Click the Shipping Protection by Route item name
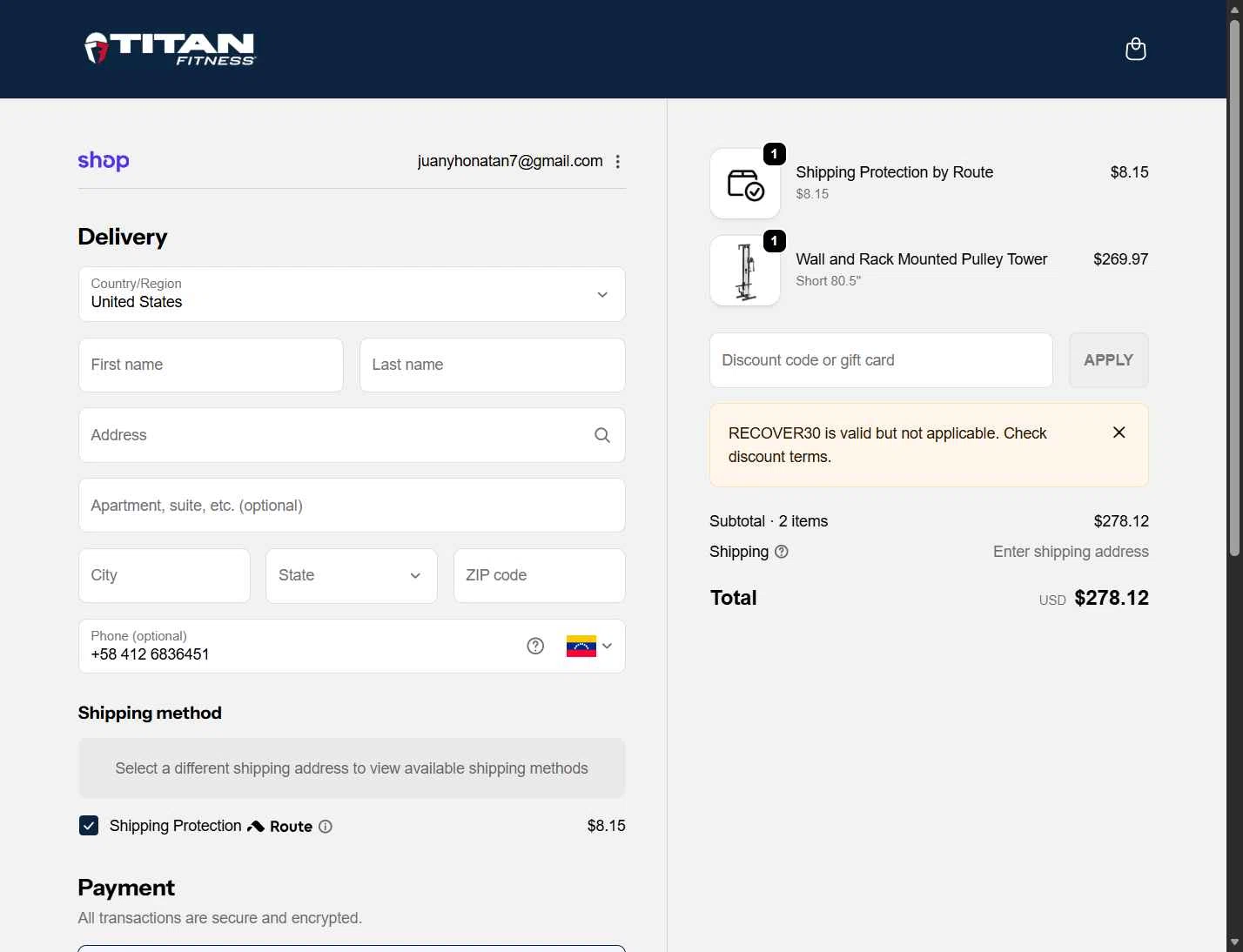The width and height of the screenshot is (1243, 952). pyautogui.click(x=894, y=172)
